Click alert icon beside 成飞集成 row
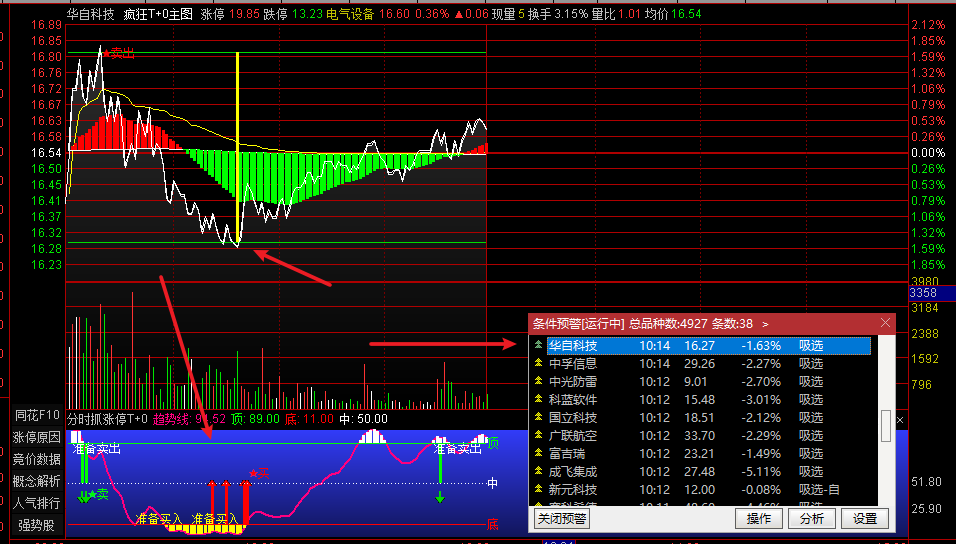This screenshot has height=544, width=956. point(538,471)
